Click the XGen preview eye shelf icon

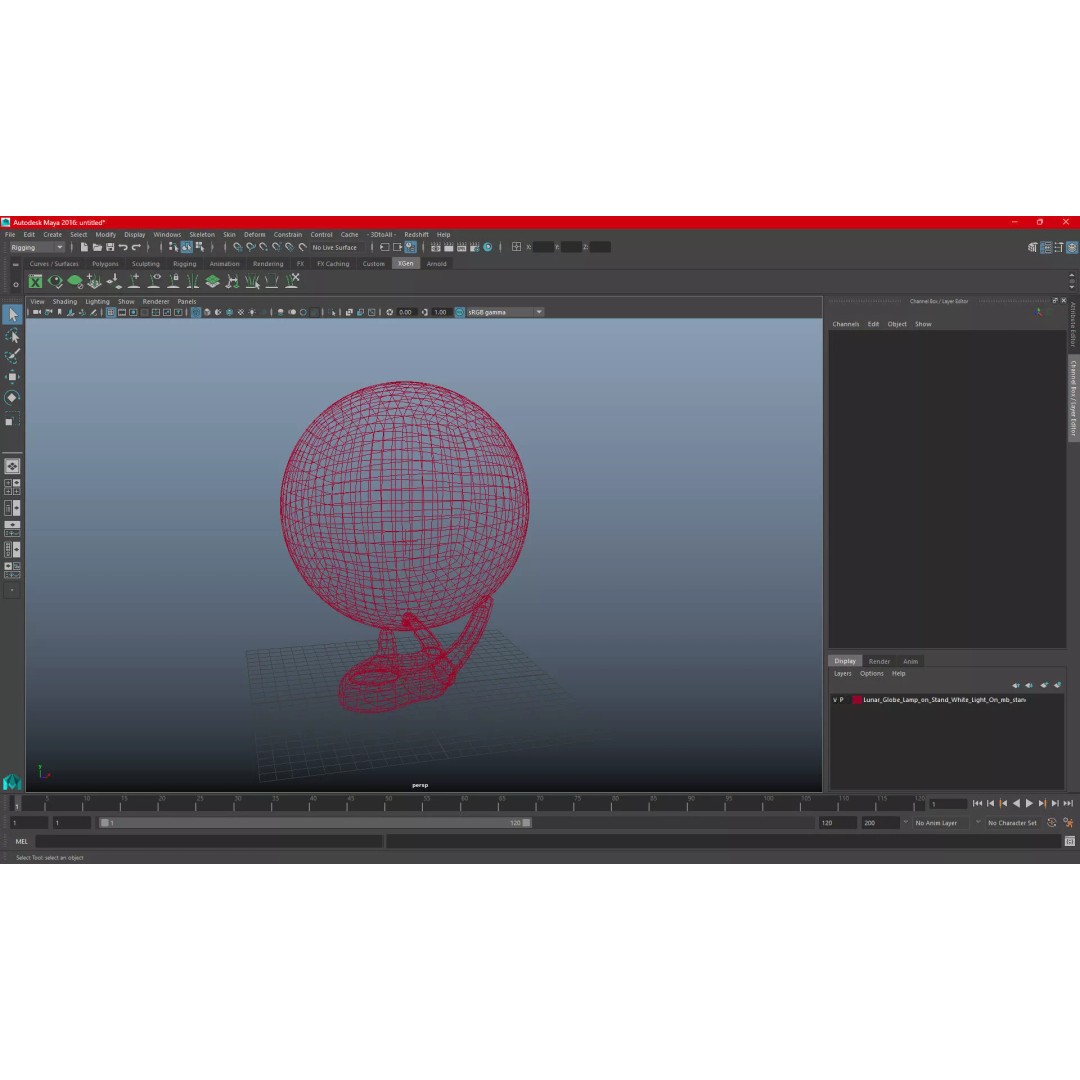[x=55, y=281]
